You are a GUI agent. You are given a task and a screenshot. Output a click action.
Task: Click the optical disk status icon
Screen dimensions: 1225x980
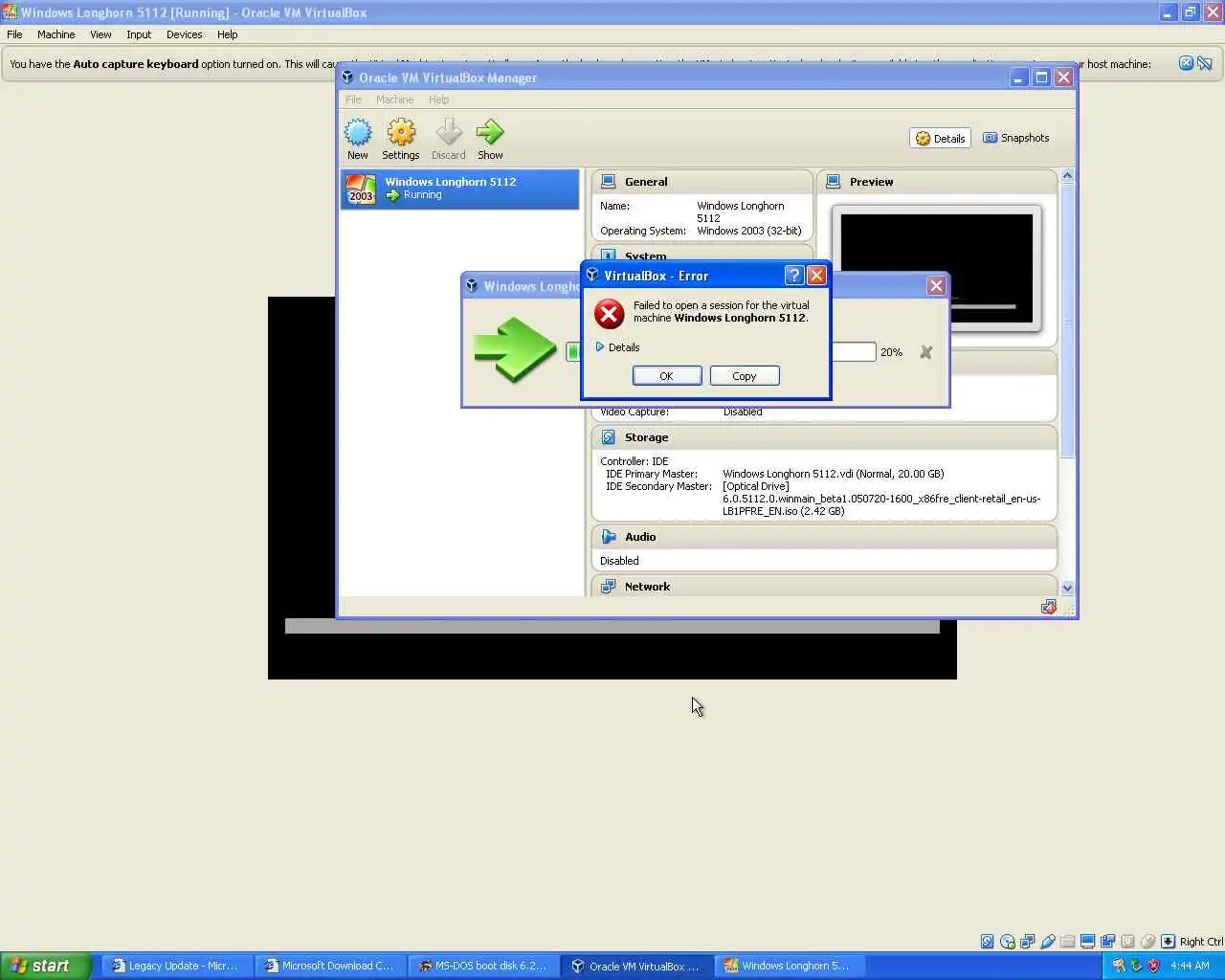coord(1008,942)
